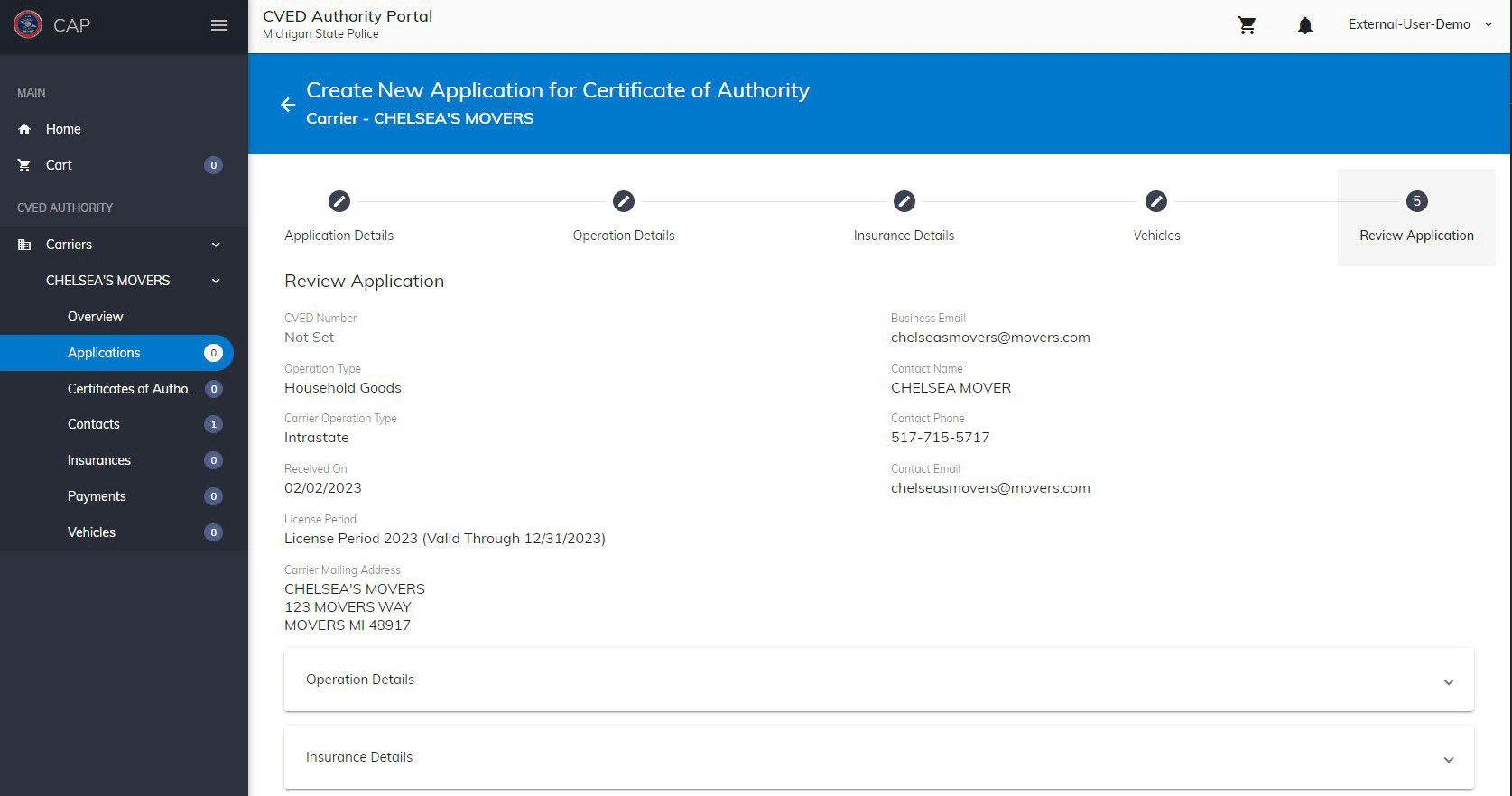Click the Application Details pencil step icon
Viewport: 1512px width, 796px height.
coord(339,201)
